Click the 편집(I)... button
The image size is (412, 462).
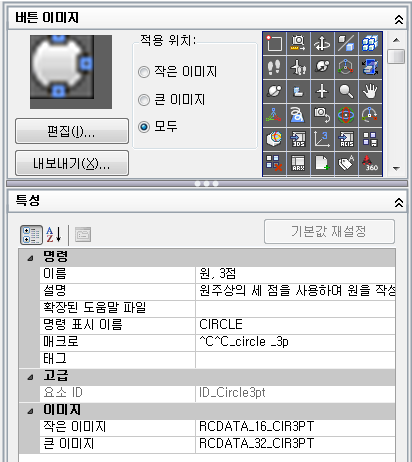[x=72, y=131]
